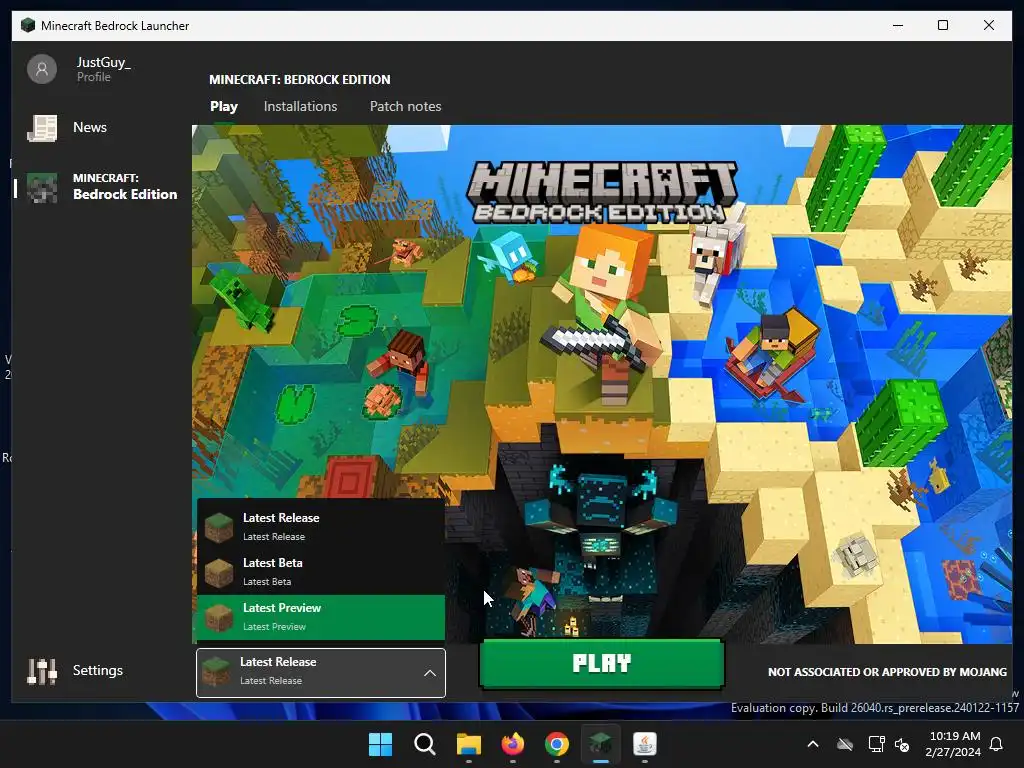The width and height of the screenshot is (1024, 768).
Task: Click the launcher cube icon in title bar
Action: pos(27,25)
